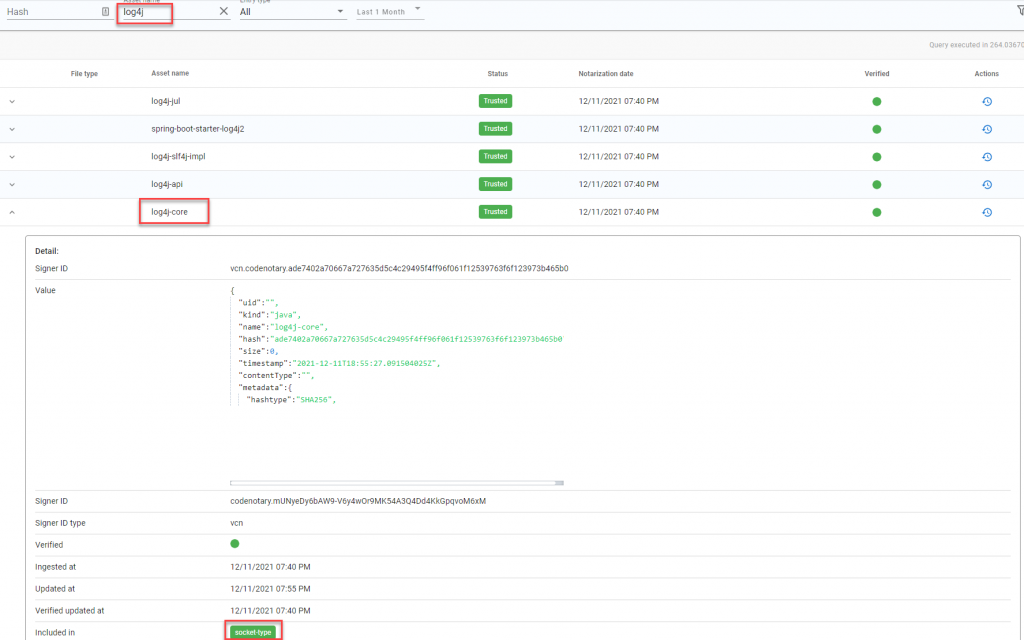The height and width of the screenshot is (640, 1024).
Task: Click the Signer ID value starting codenotary.mUNyeDy6bAW9
Action: click(x=358, y=501)
